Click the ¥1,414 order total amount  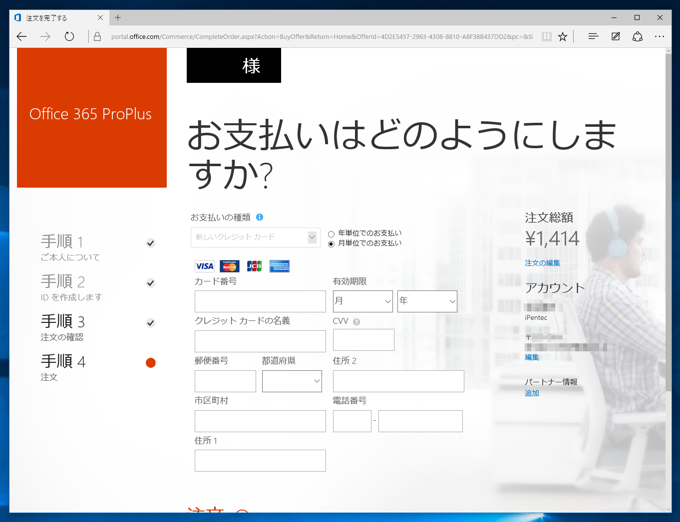[x=552, y=238]
